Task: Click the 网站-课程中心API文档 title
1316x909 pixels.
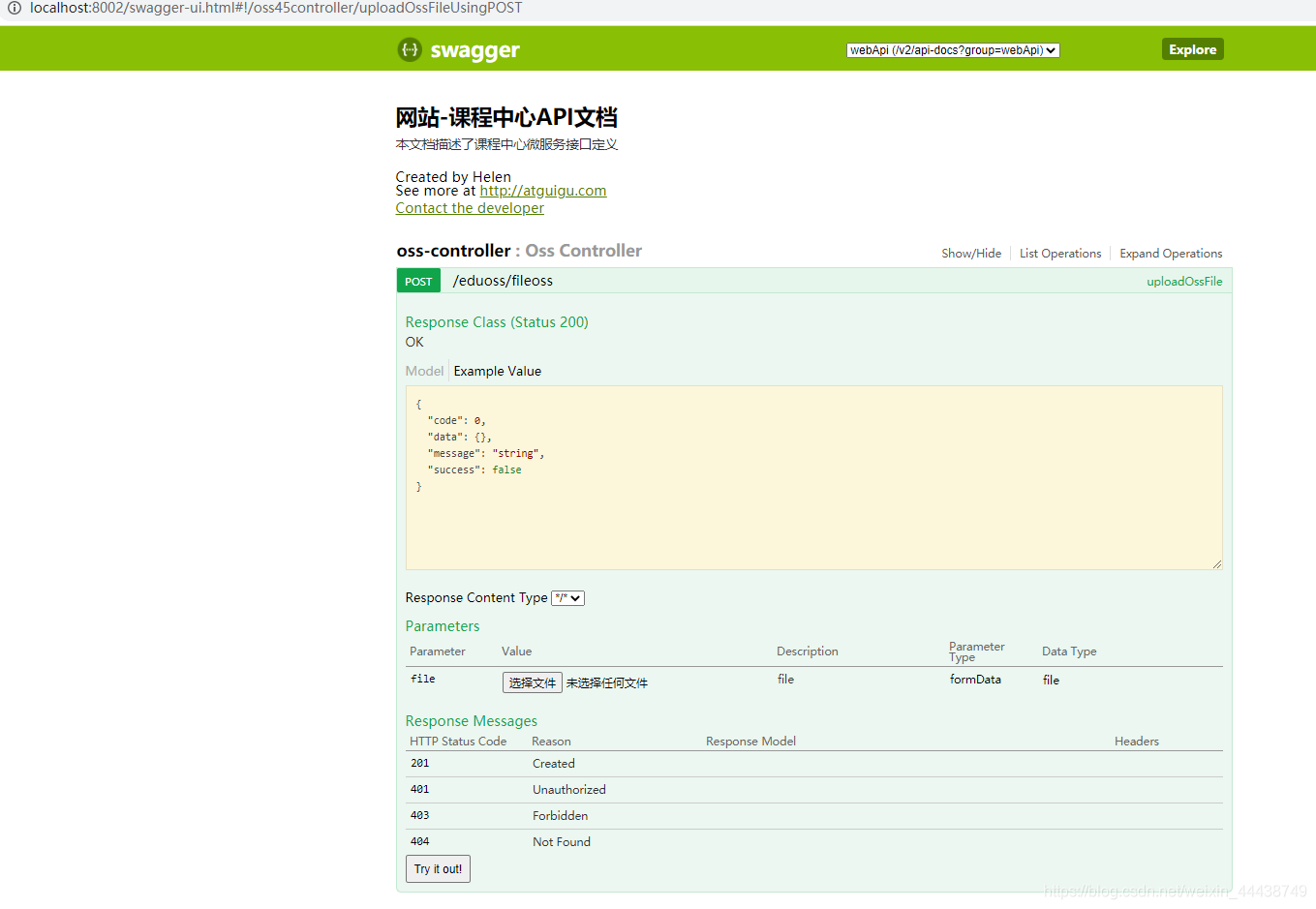Action: click(506, 117)
